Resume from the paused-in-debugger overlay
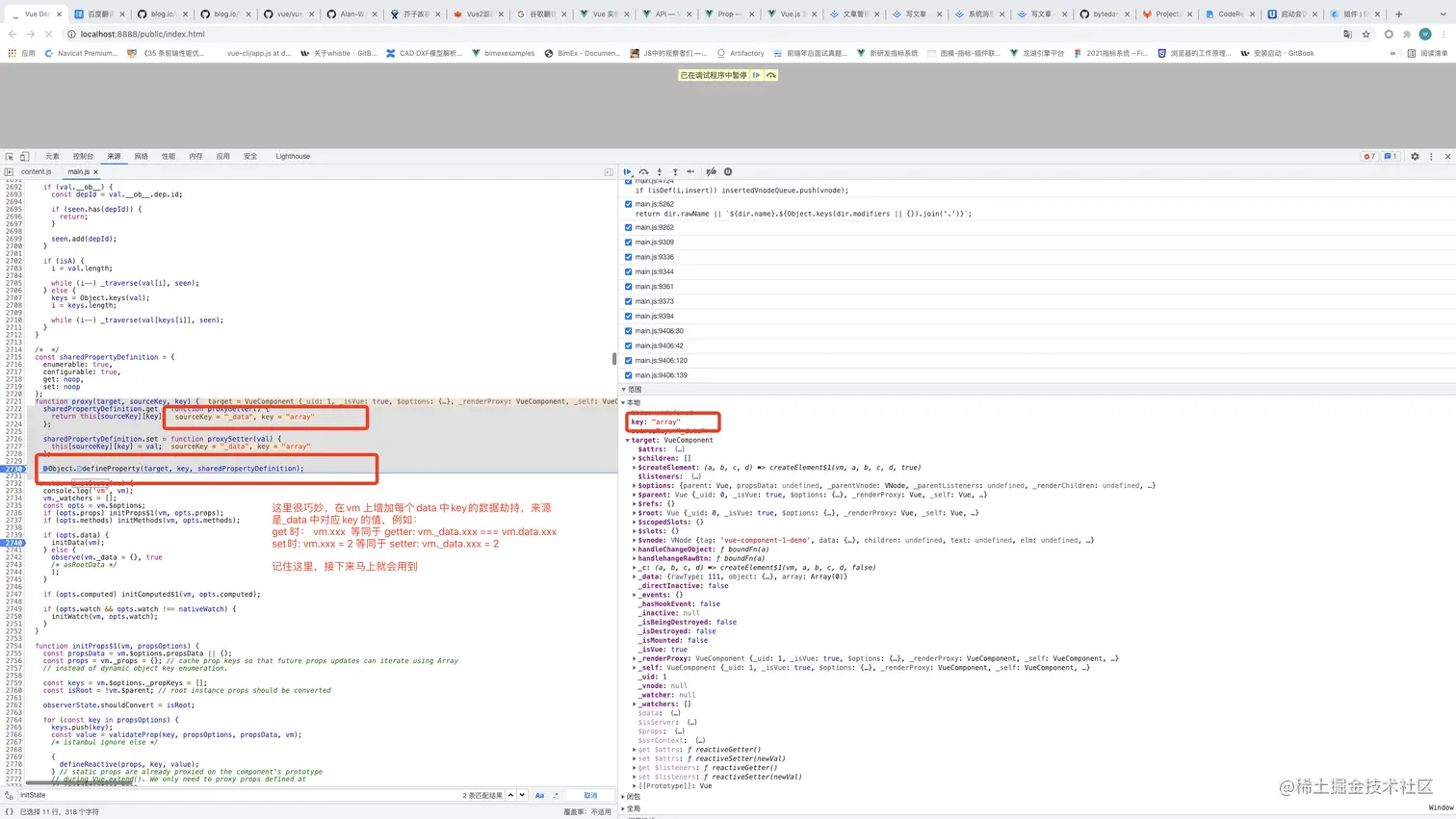1456x819 pixels. point(757,75)
